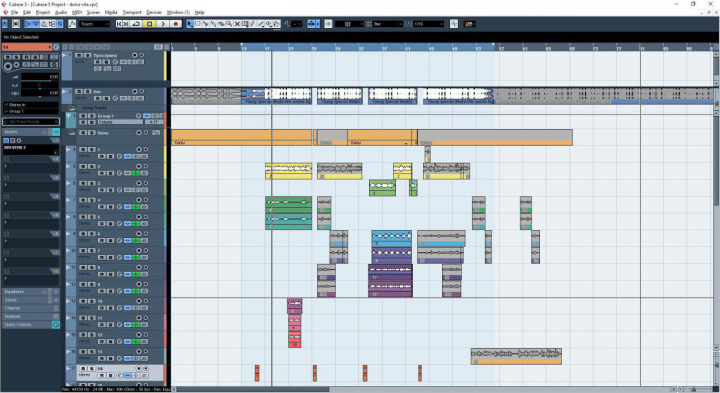Open the Touch automation mode dropdown
This screenshot has width=720, height=393.
point(94,24)
